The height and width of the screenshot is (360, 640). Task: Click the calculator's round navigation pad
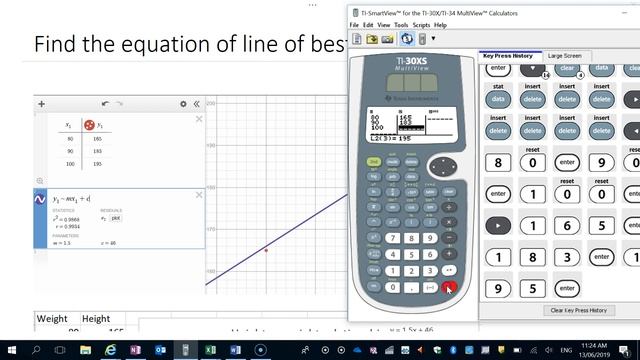point(443,167)
